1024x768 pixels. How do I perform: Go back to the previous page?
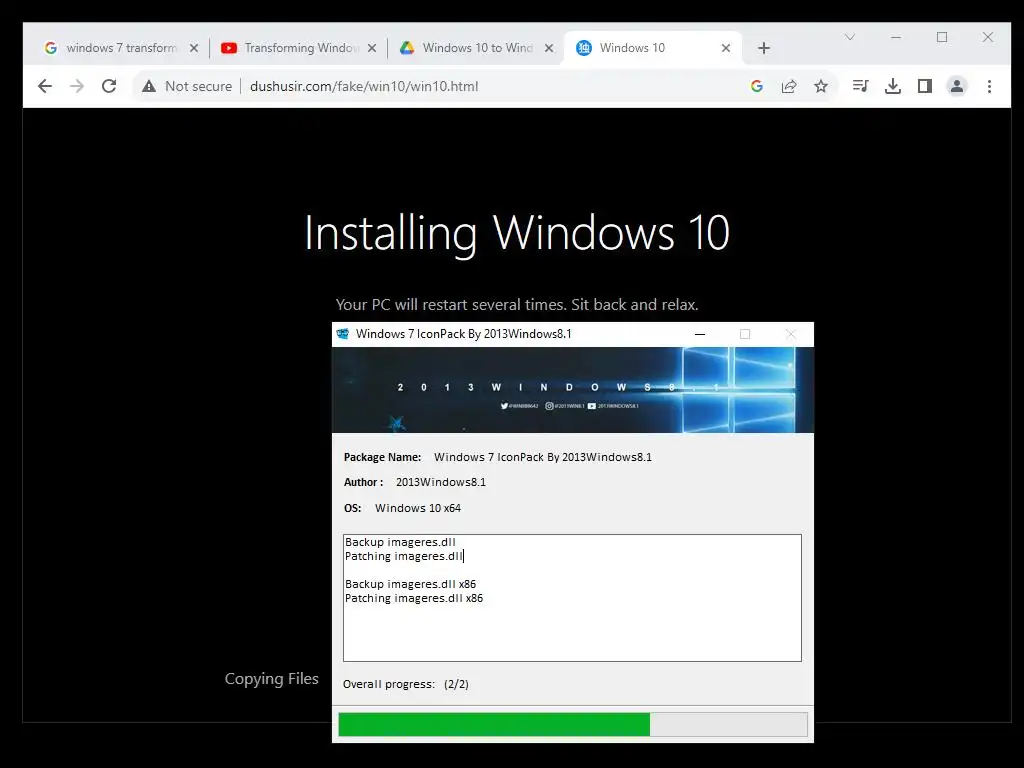(x=44, y=86)
